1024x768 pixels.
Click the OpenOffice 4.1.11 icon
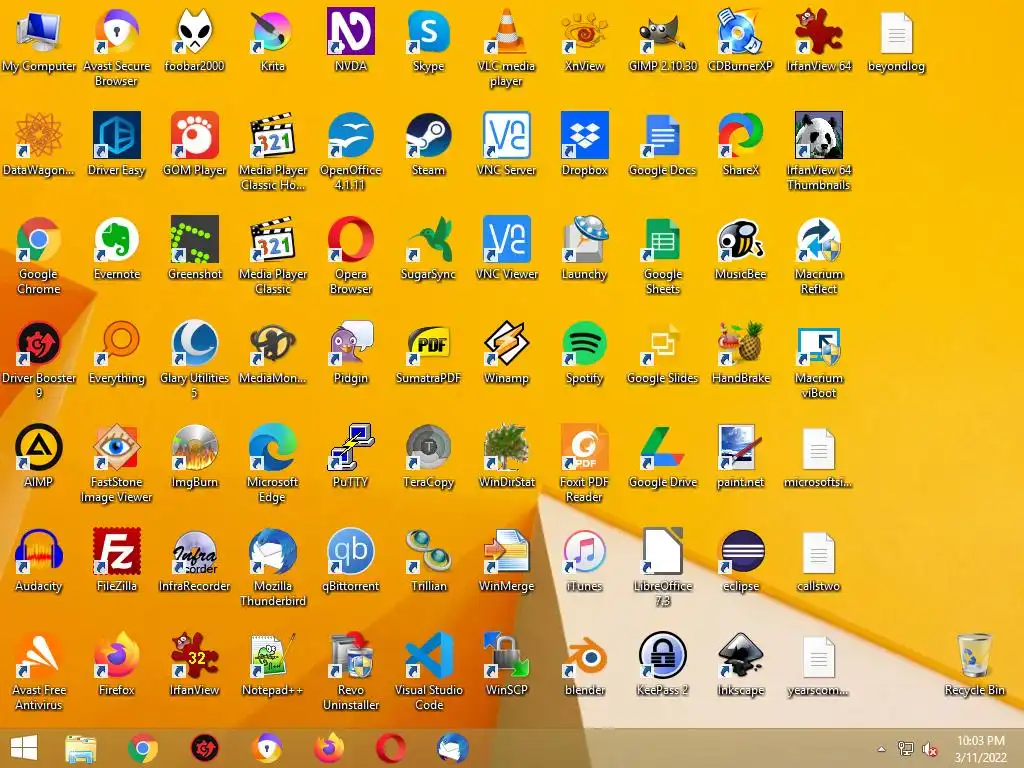351,135
